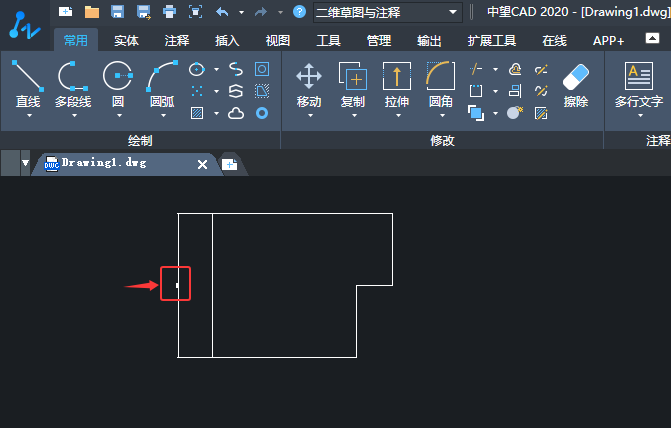Select the 直线 line tool
The image size is (671, 428).
28,84
